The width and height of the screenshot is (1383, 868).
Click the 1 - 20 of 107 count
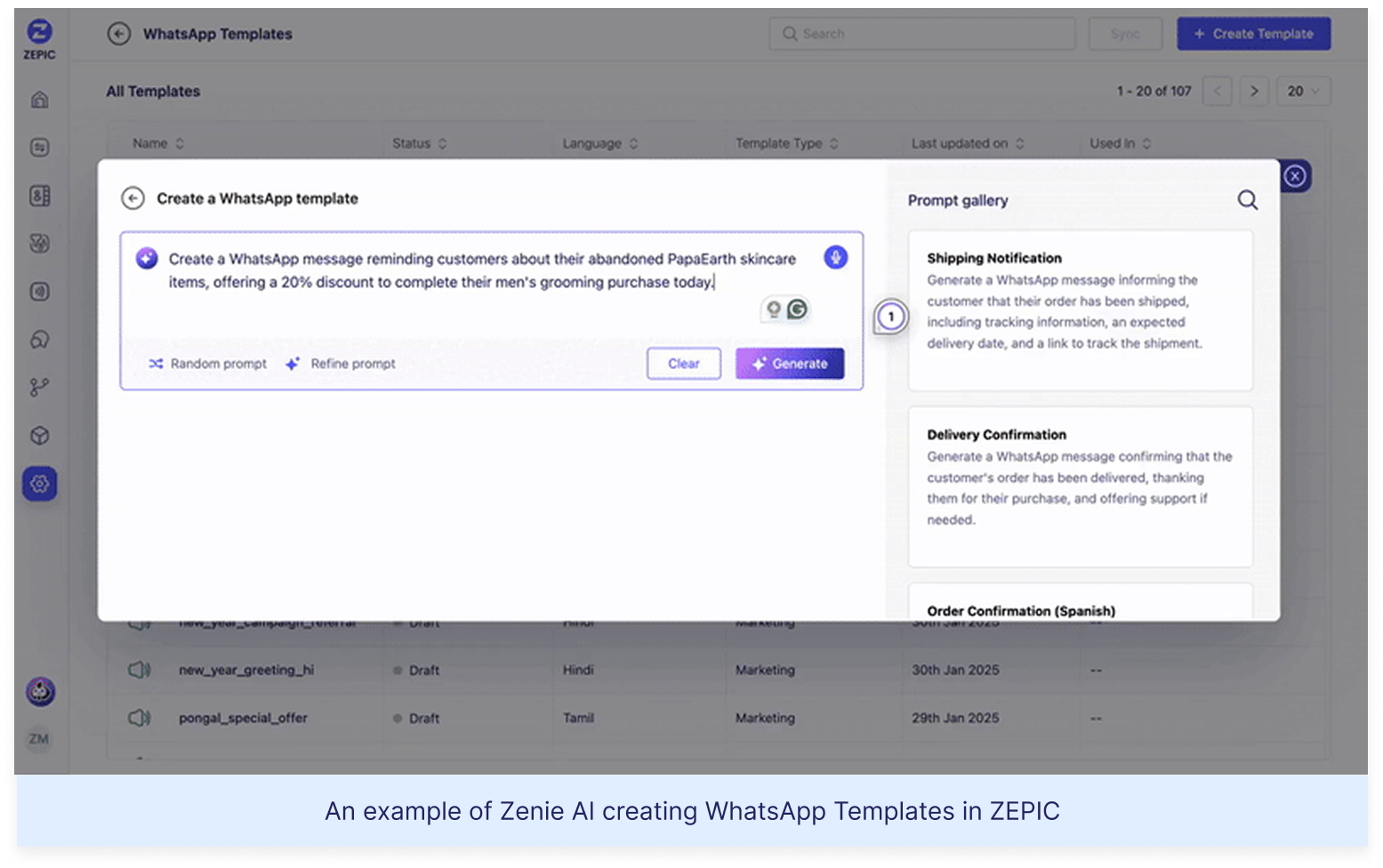pos(1154,91)
